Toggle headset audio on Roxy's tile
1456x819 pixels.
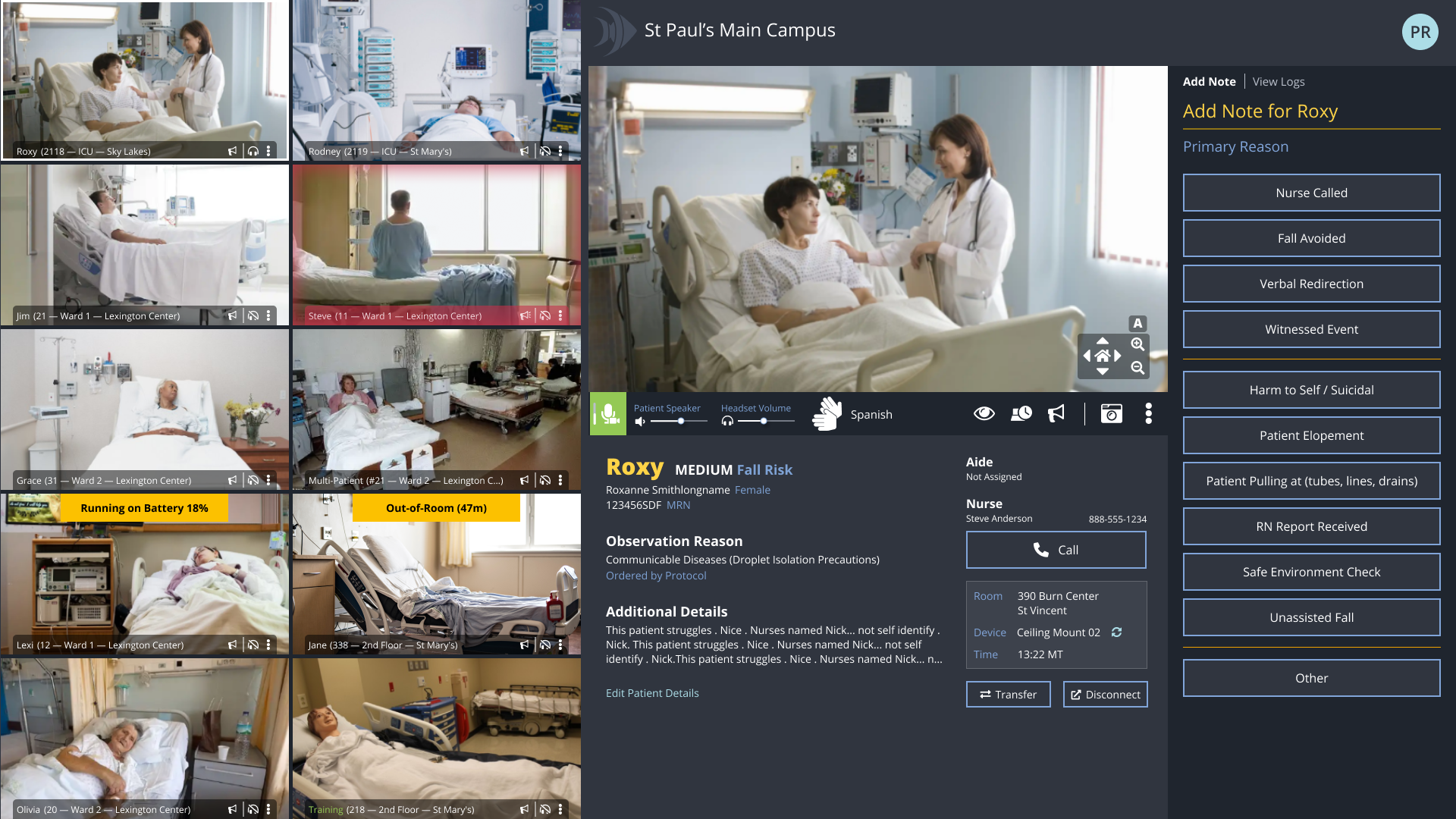[253, 152]
